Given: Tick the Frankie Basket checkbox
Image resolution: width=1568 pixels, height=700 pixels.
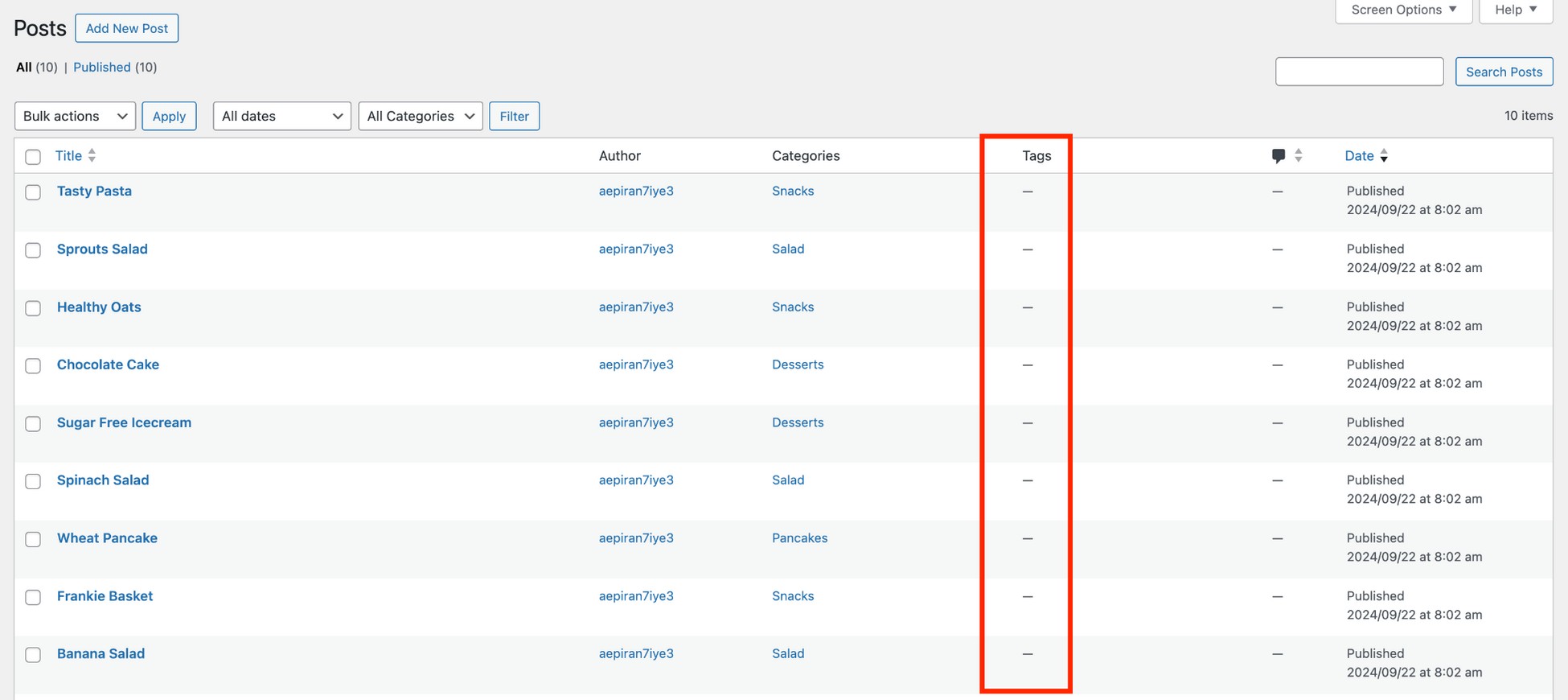Looking at the screenshot, I should pyautogui.click(x=33, y=597).
